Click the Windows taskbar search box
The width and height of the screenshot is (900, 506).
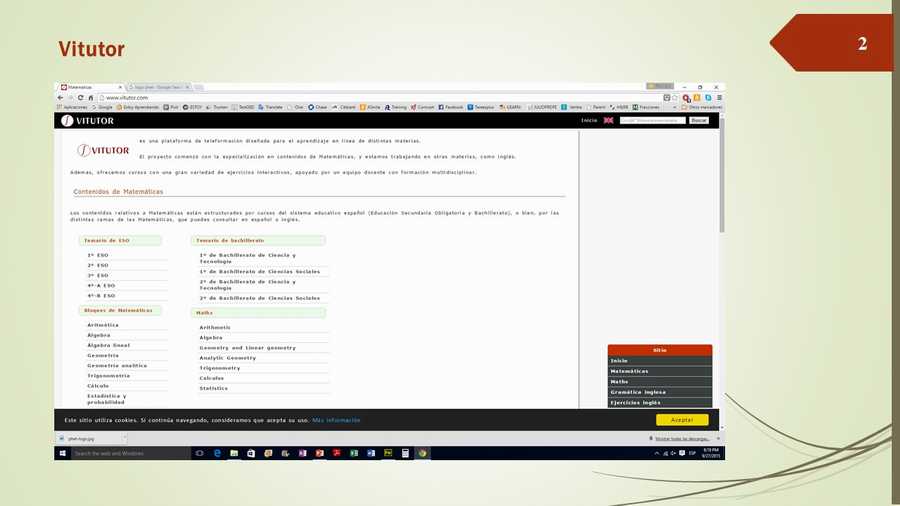(131, 453)
